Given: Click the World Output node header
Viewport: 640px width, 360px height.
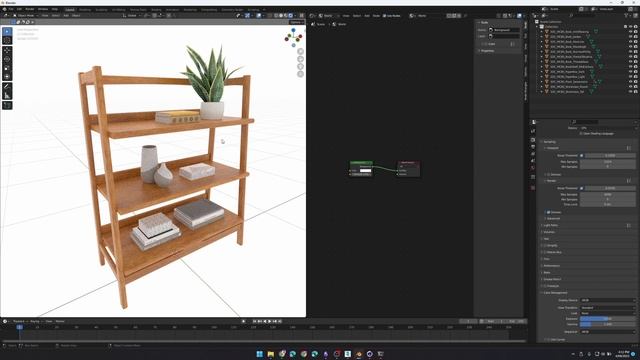Looking at the screenshot, I should click(408, 162).
